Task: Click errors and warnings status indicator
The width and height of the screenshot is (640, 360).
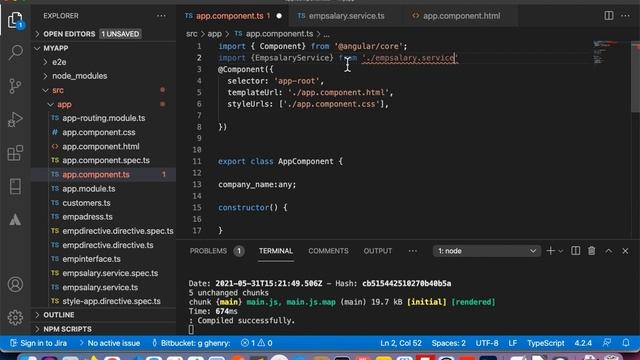Action: (256, 343)
